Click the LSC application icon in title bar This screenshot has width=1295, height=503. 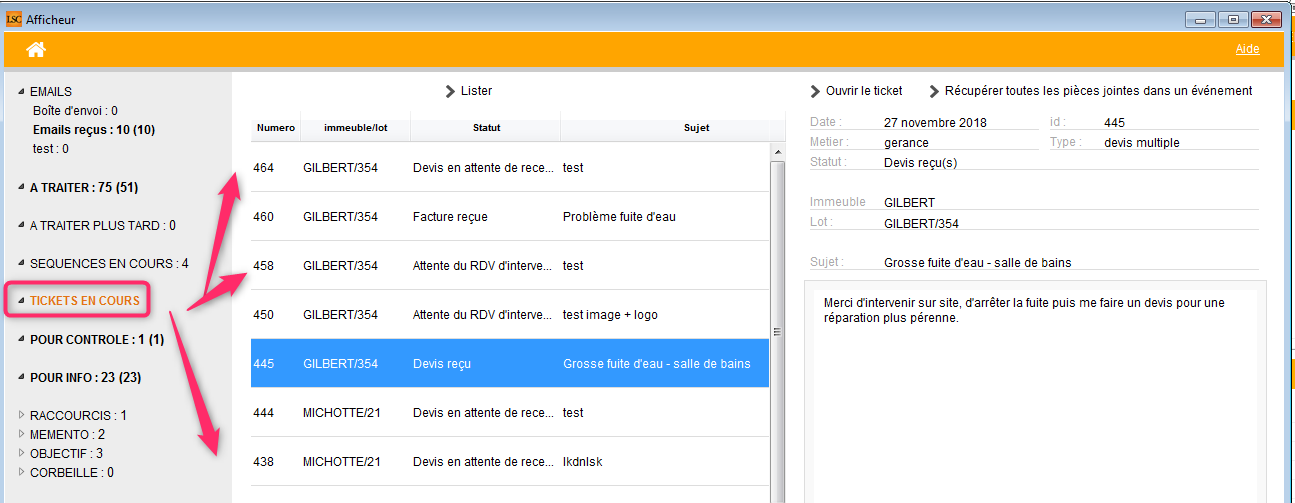(14, 19)
